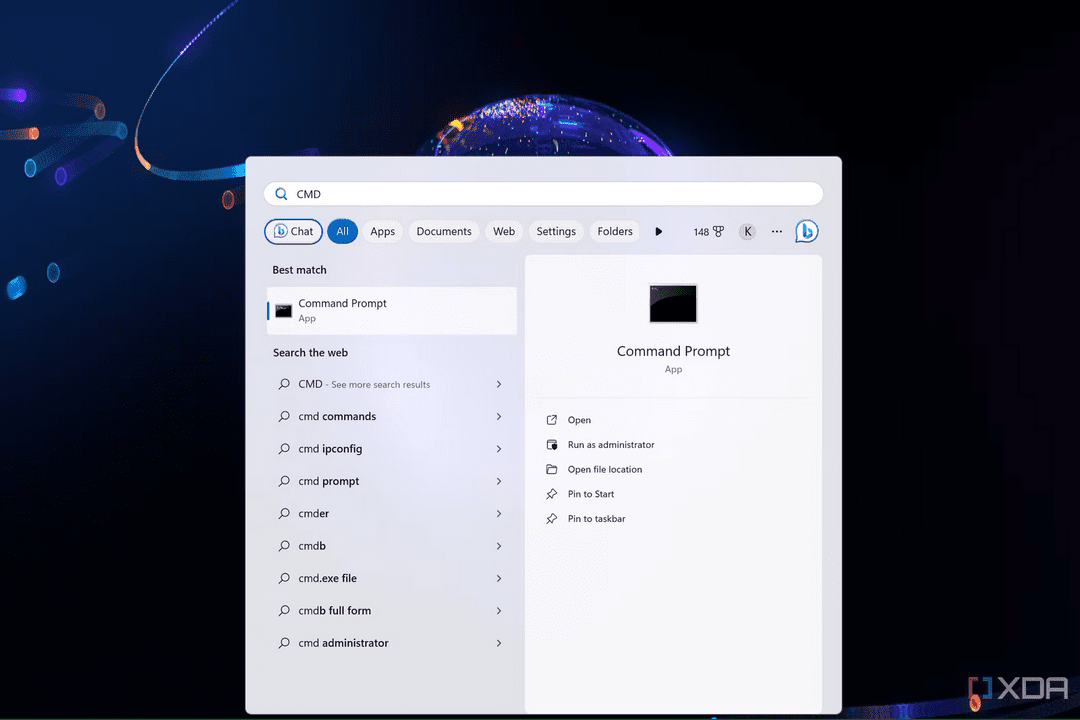Open the Chat button with Bing logo

(x=293, y=231)
